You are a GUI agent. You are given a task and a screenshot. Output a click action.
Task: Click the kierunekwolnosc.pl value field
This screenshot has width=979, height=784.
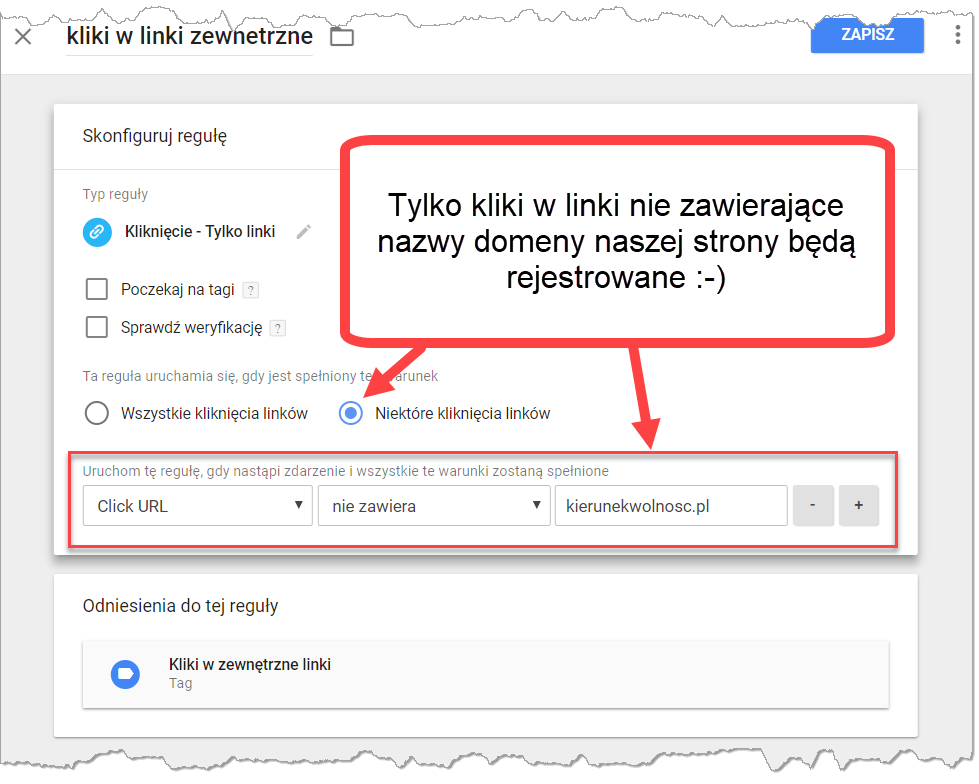pos(670,506)
